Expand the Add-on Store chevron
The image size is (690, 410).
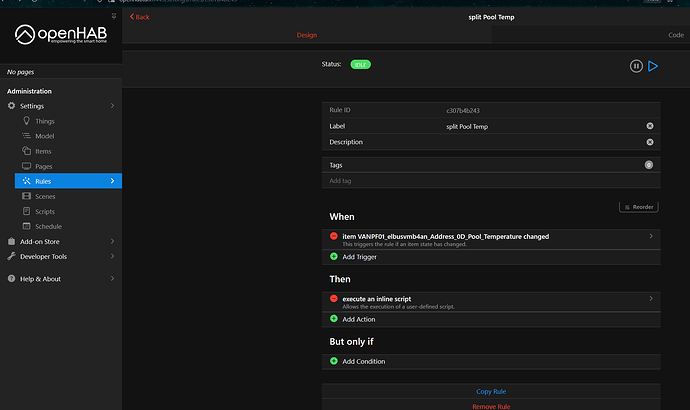(x=112, y=241)
